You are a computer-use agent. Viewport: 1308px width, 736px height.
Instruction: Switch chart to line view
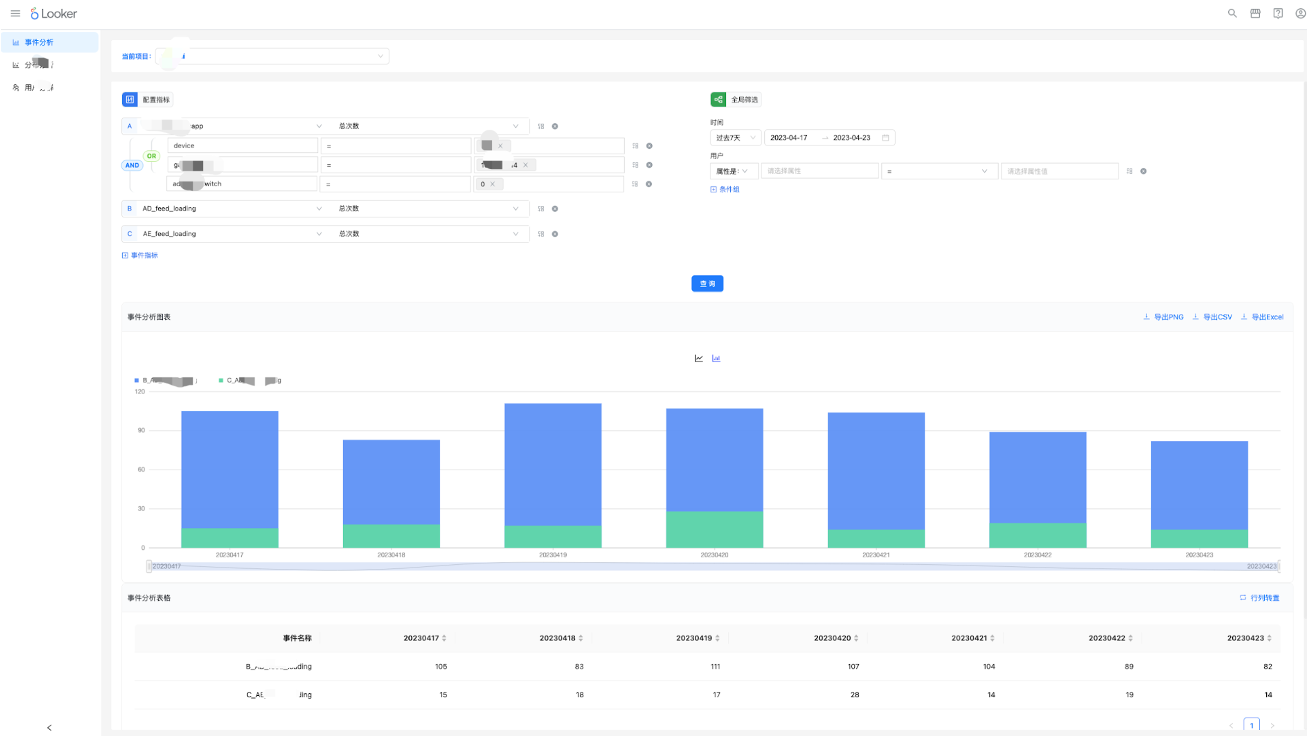tap(699, 358)
